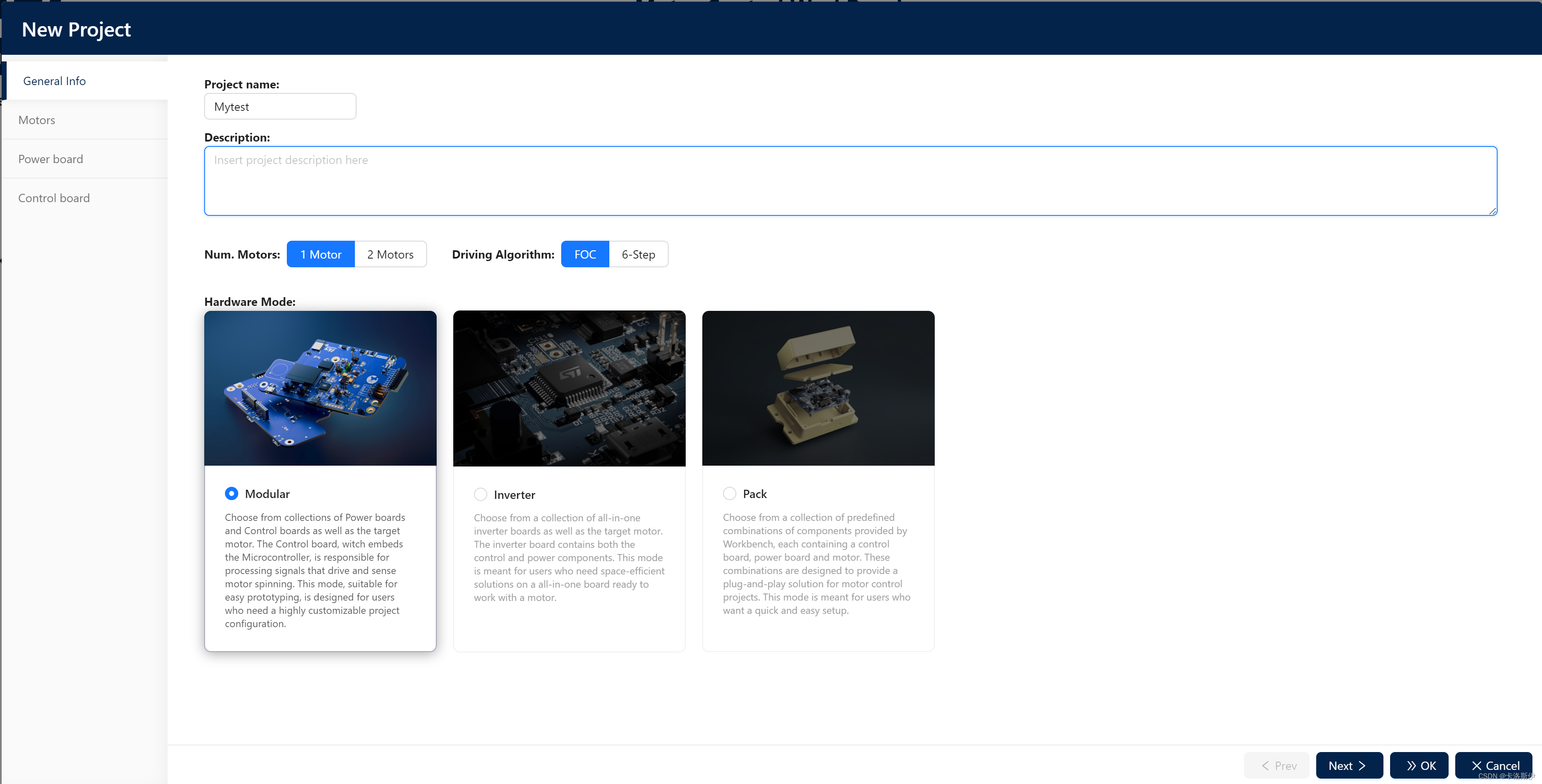Click the Inverter chip thumbnail image
This screenshot has height=784, width=1542.
point(569,388)
